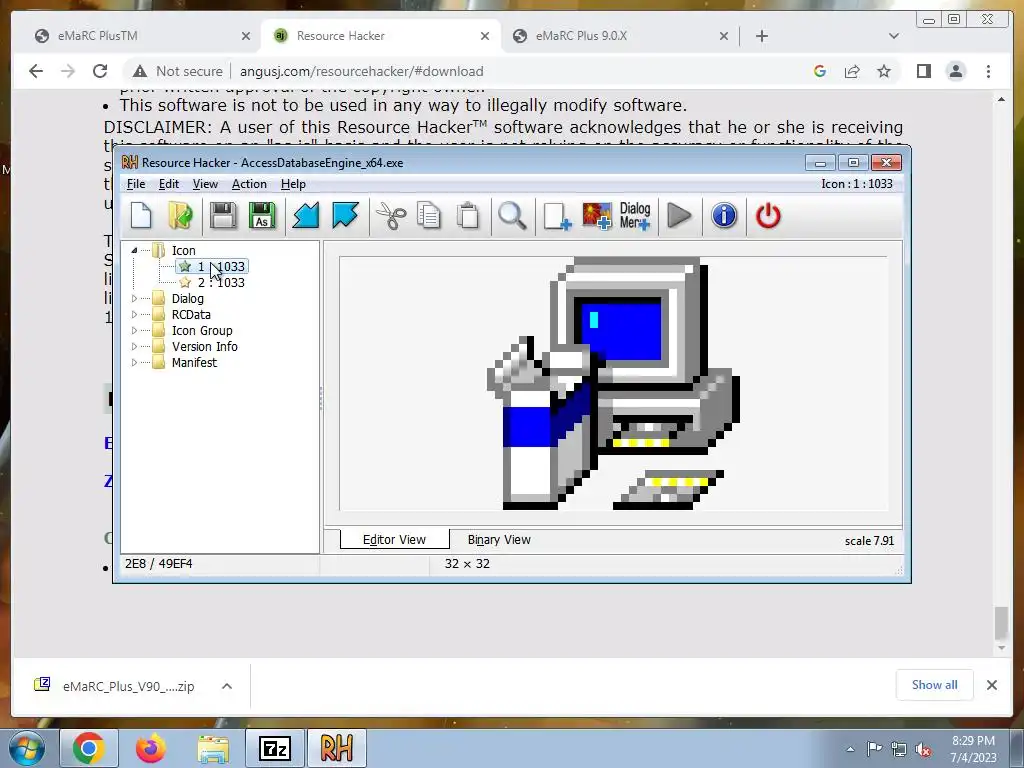Close the downloads bar
1024x768 pixels.
tap(991, 685)
